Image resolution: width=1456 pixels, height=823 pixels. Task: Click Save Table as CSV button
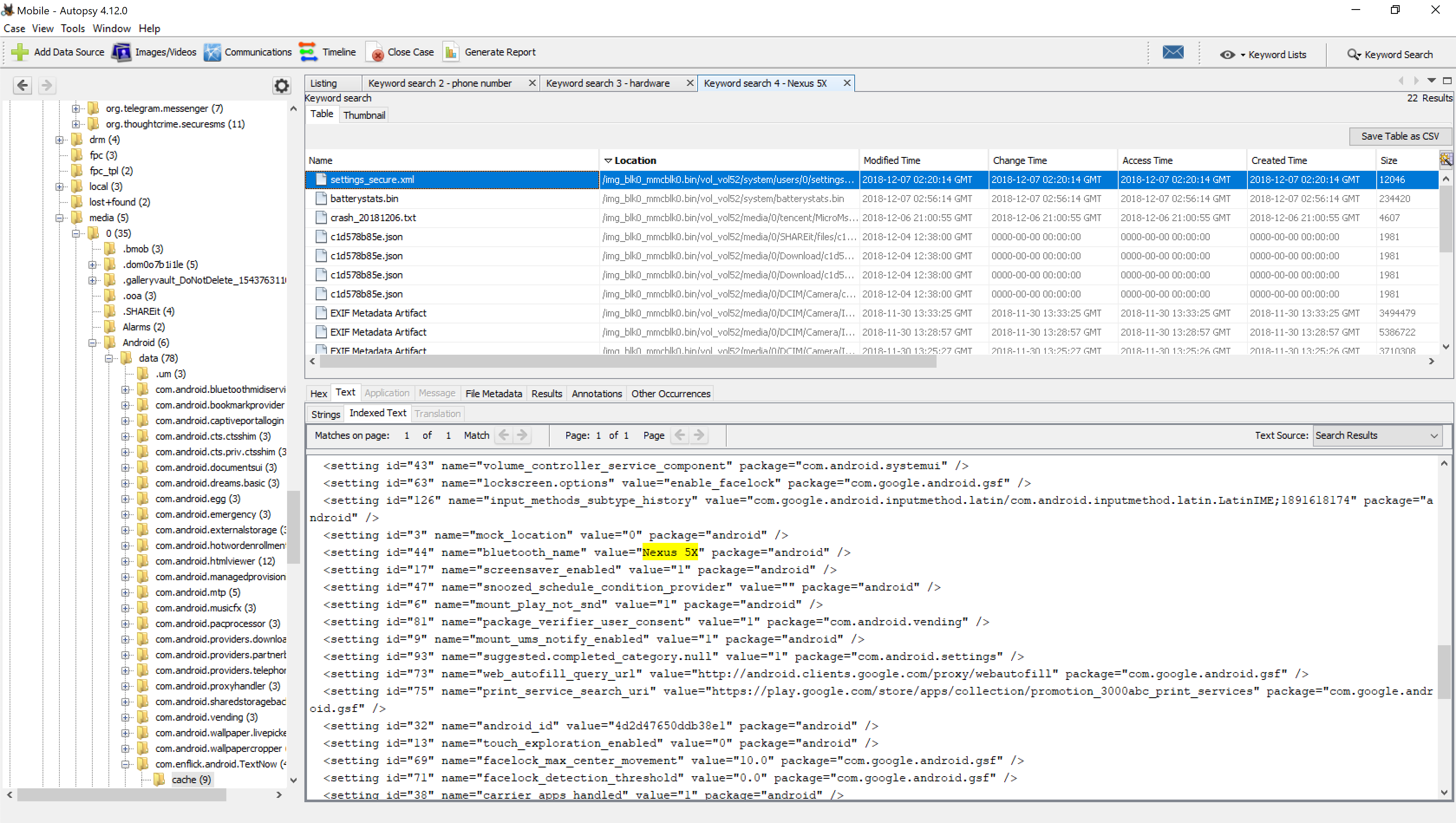click(1400, 136)
